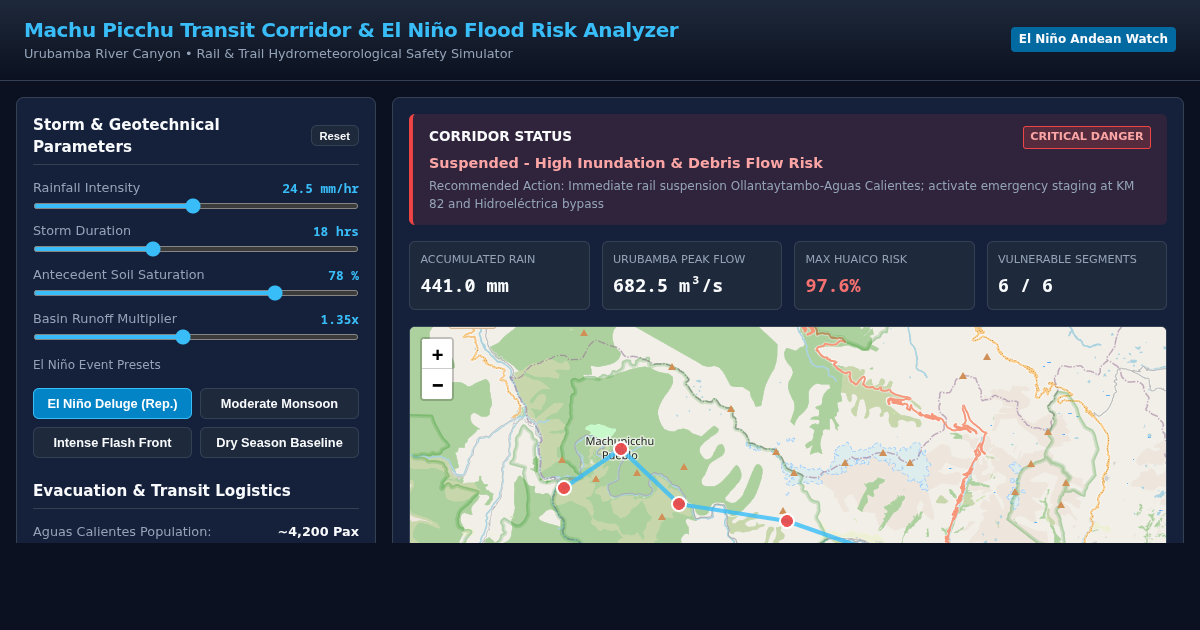The image size is (1200, 630).
Task: Click the Recommended Action text
Action: click(x=782, y=195)
